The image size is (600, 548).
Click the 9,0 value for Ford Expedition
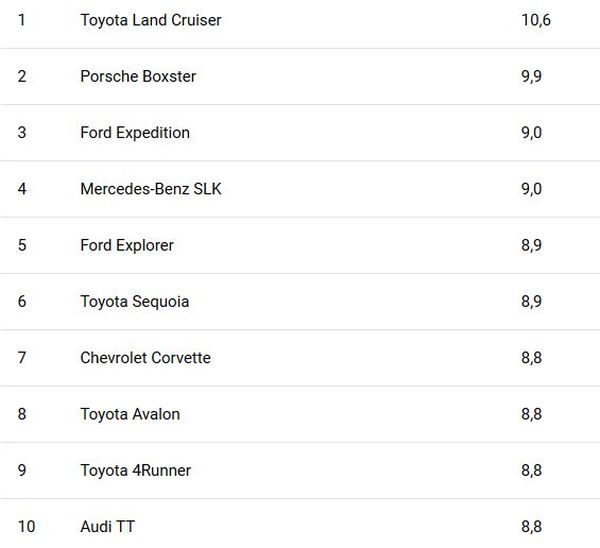point(532,133)
